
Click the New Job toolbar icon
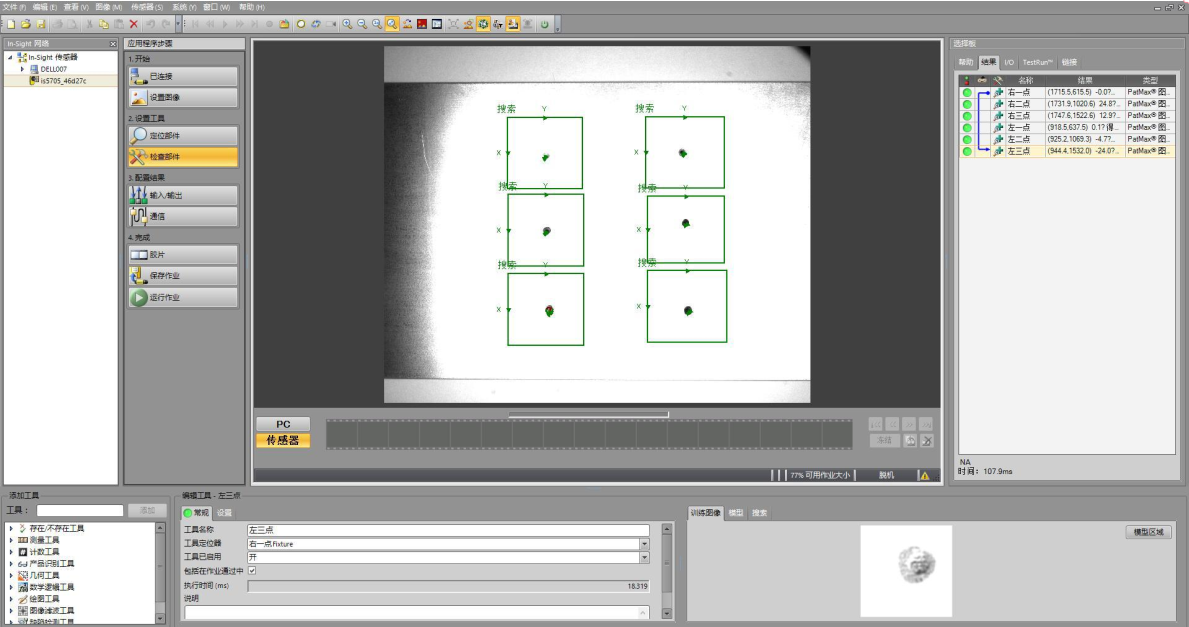[11, 23]
